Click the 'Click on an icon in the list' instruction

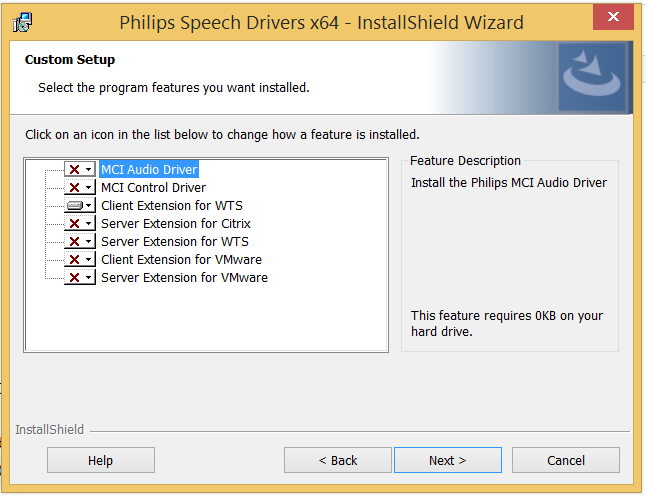point(222,135)
